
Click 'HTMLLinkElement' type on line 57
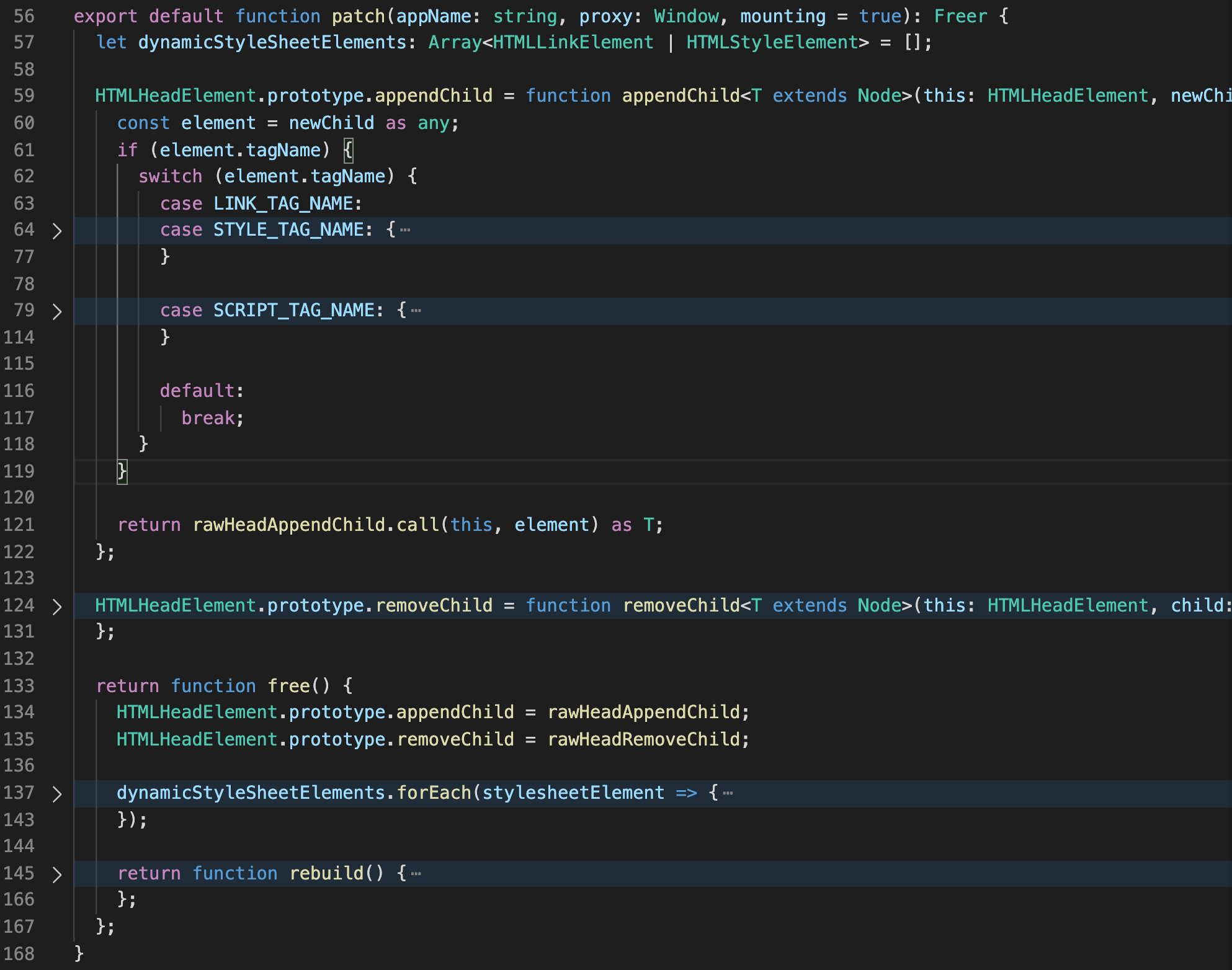[573, 42]
